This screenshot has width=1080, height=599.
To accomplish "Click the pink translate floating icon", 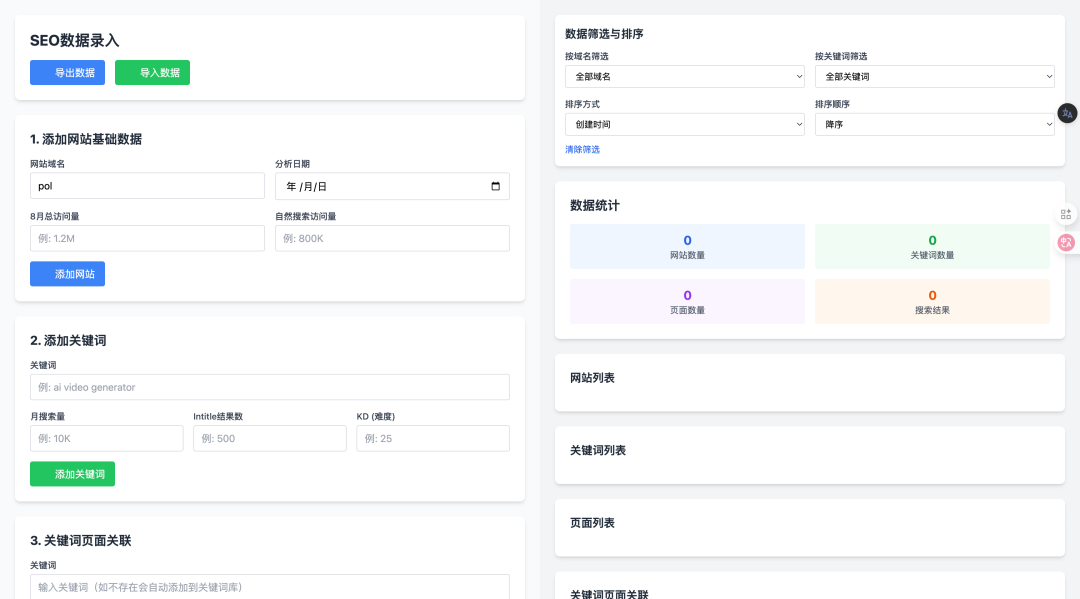I will (1066, 242).
